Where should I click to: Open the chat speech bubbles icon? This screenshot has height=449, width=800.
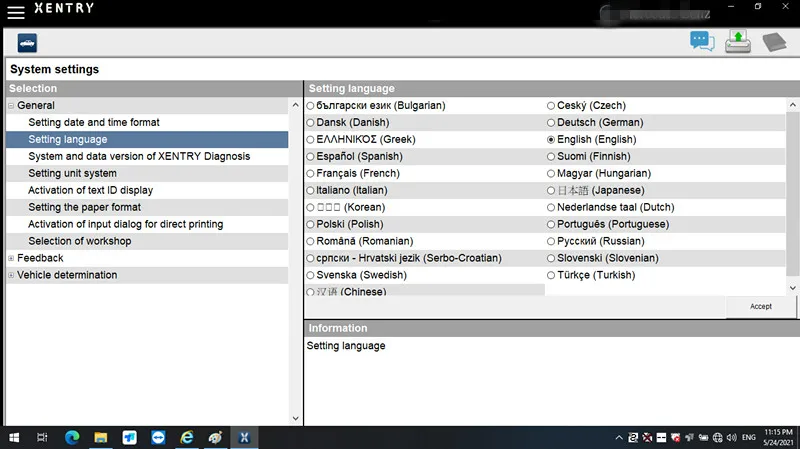click(x=702, y=41)
